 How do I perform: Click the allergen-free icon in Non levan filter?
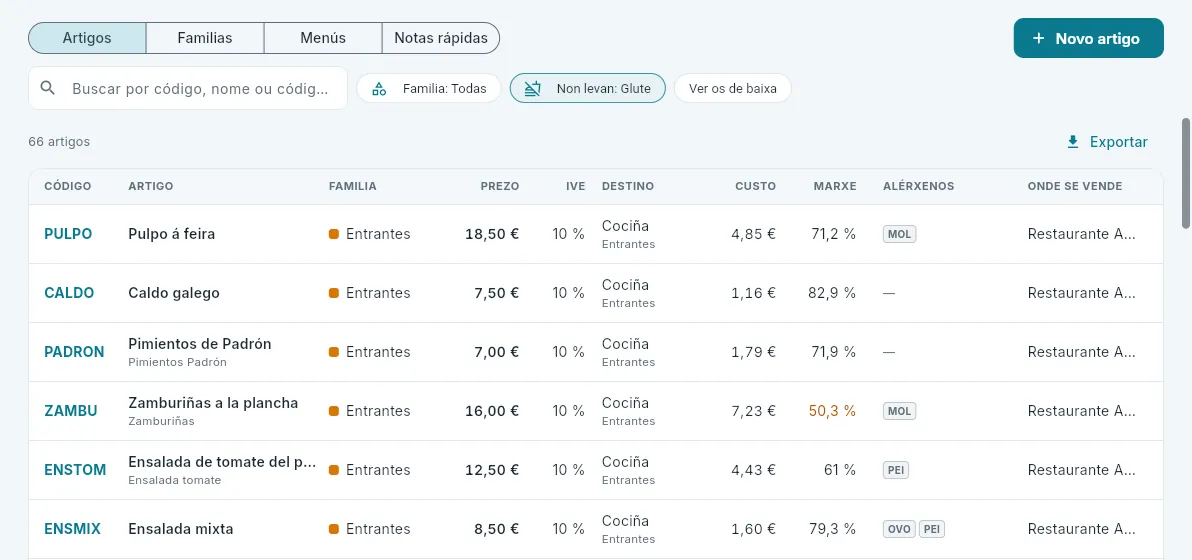tap(533, 89)
